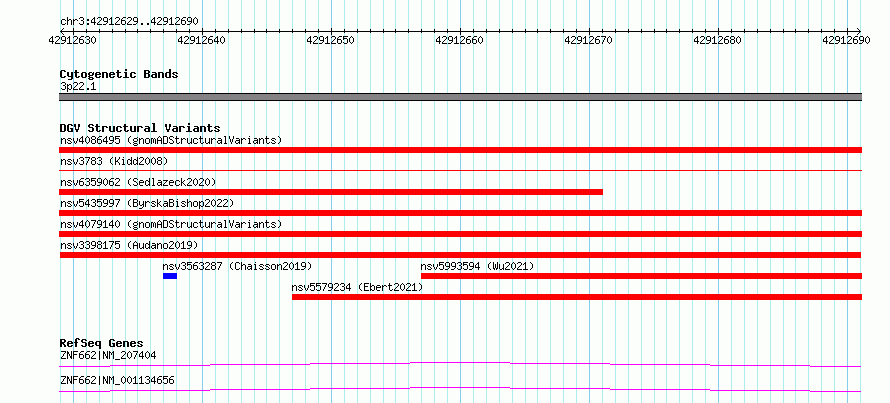Click the nsv5435997 (ByrskaBishop2022) label
The image size is (890, 403).
tap(146, 203)
